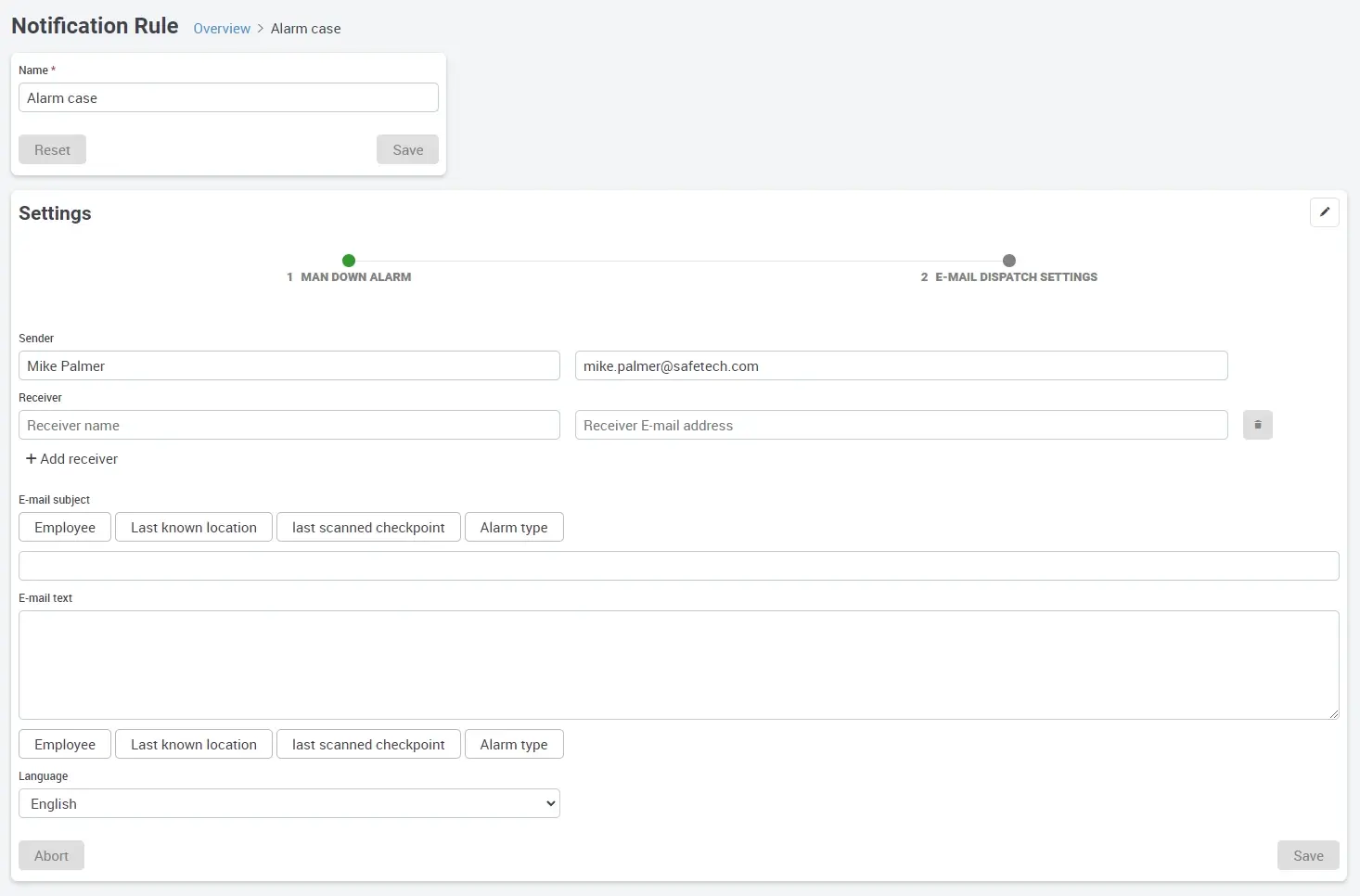Click the trash icon to delete receiver
This screenshot has height=896, width=1360.
coord(1257,425)
